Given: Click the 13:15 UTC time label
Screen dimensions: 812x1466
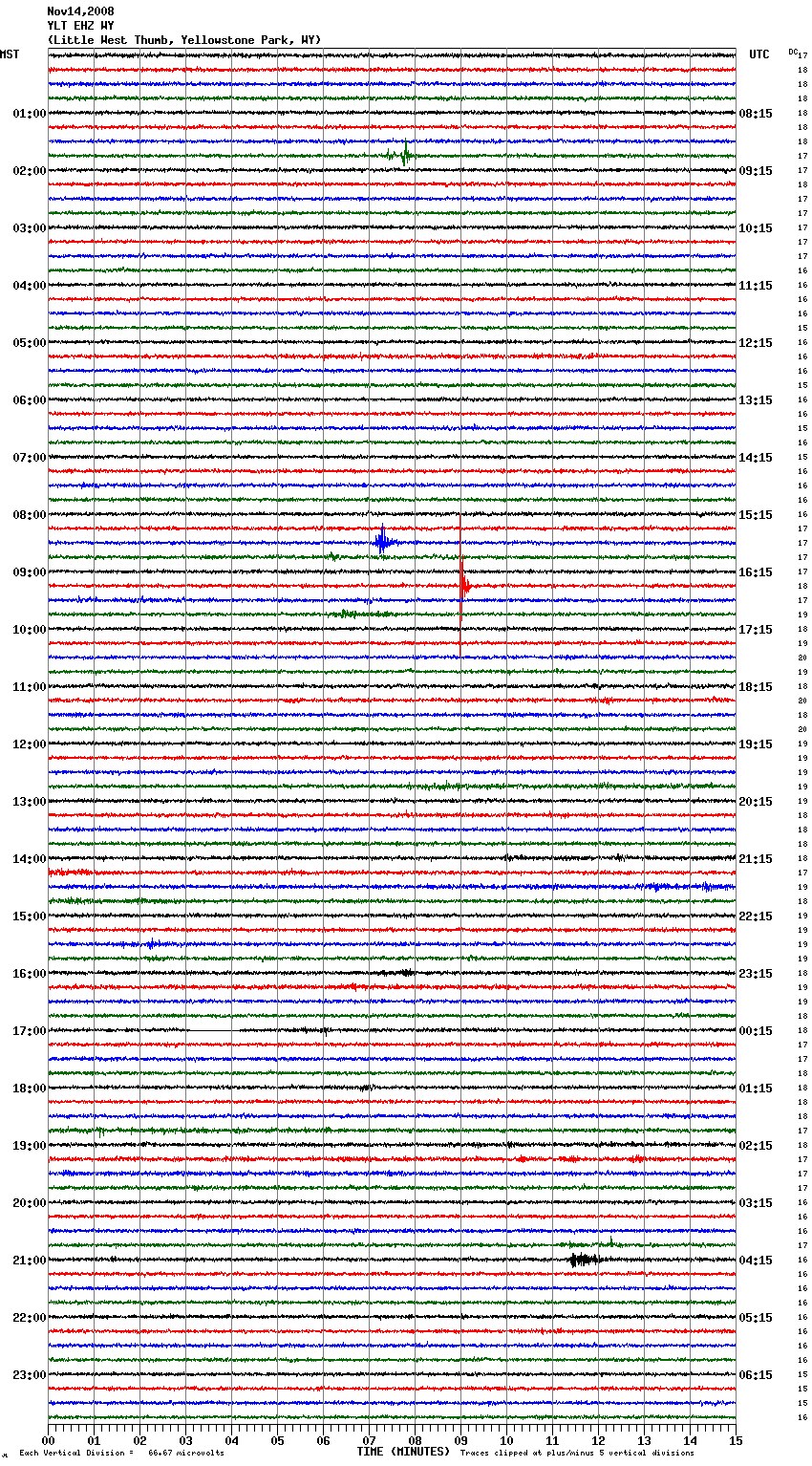Looking at the screenshot, I should point(756,400).
